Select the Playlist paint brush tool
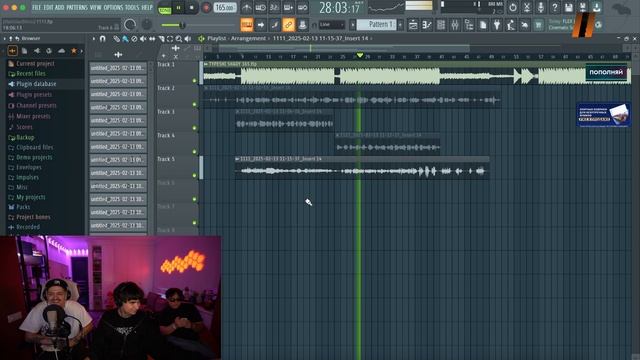The width and height of the screenshot is (640, 360). [125, 39]
